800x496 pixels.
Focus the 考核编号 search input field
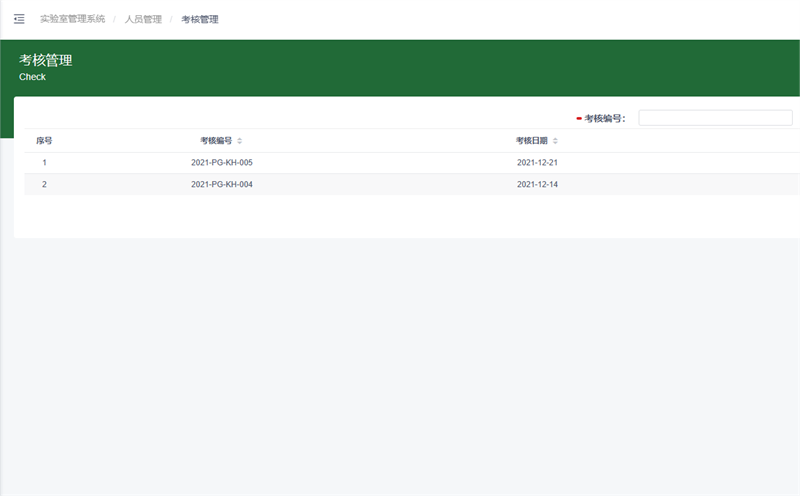(x=715, y=118)
